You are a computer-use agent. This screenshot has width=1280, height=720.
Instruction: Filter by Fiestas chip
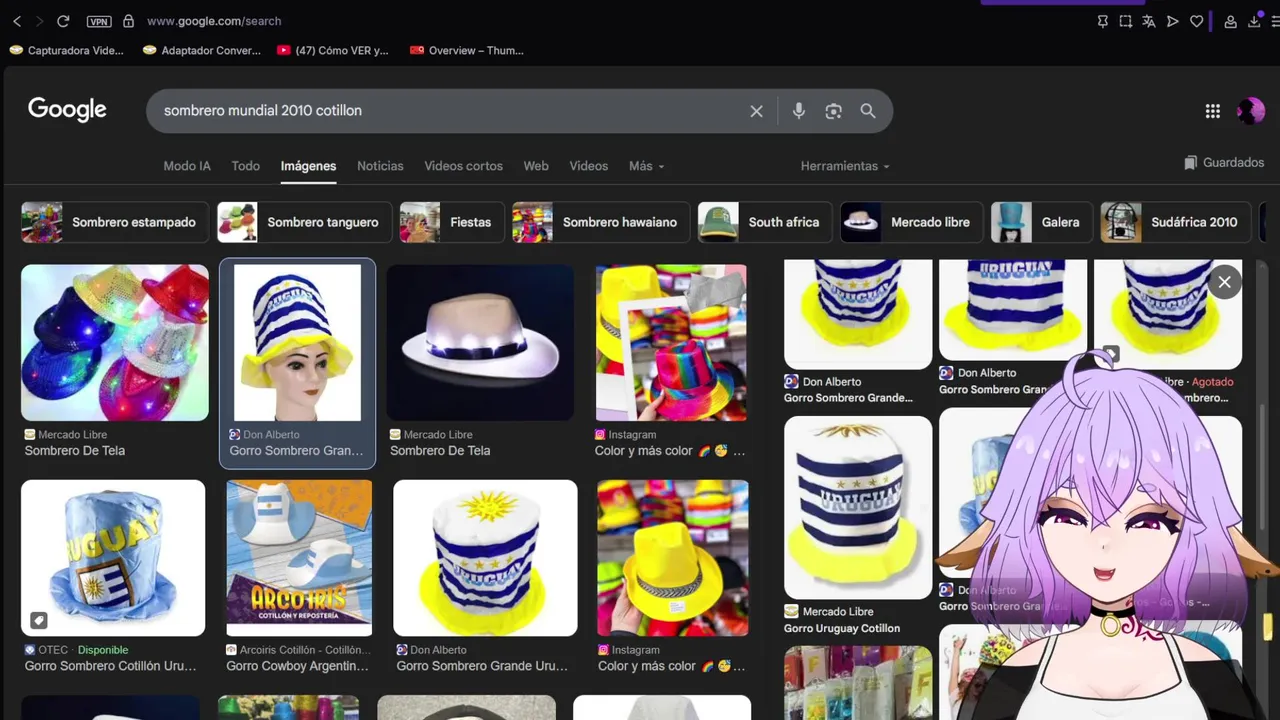[452, 222]
